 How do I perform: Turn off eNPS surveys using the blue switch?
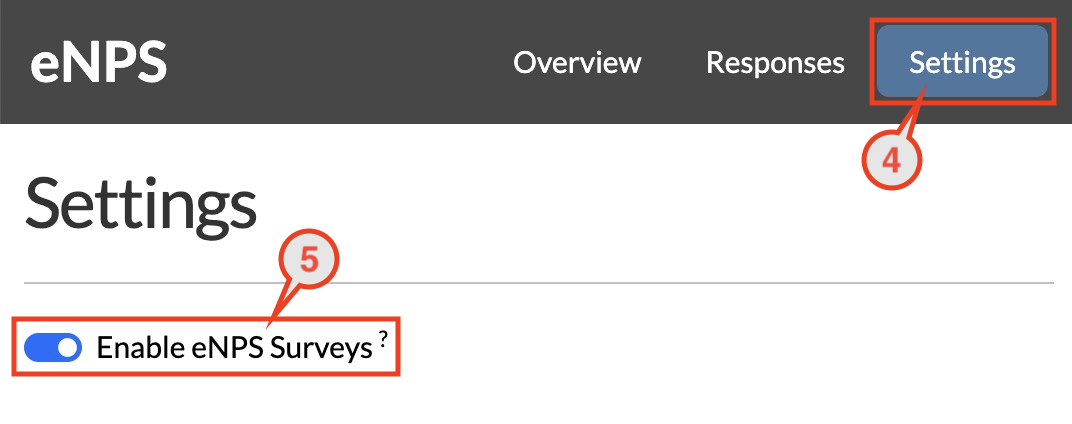(x=53, y=348)
